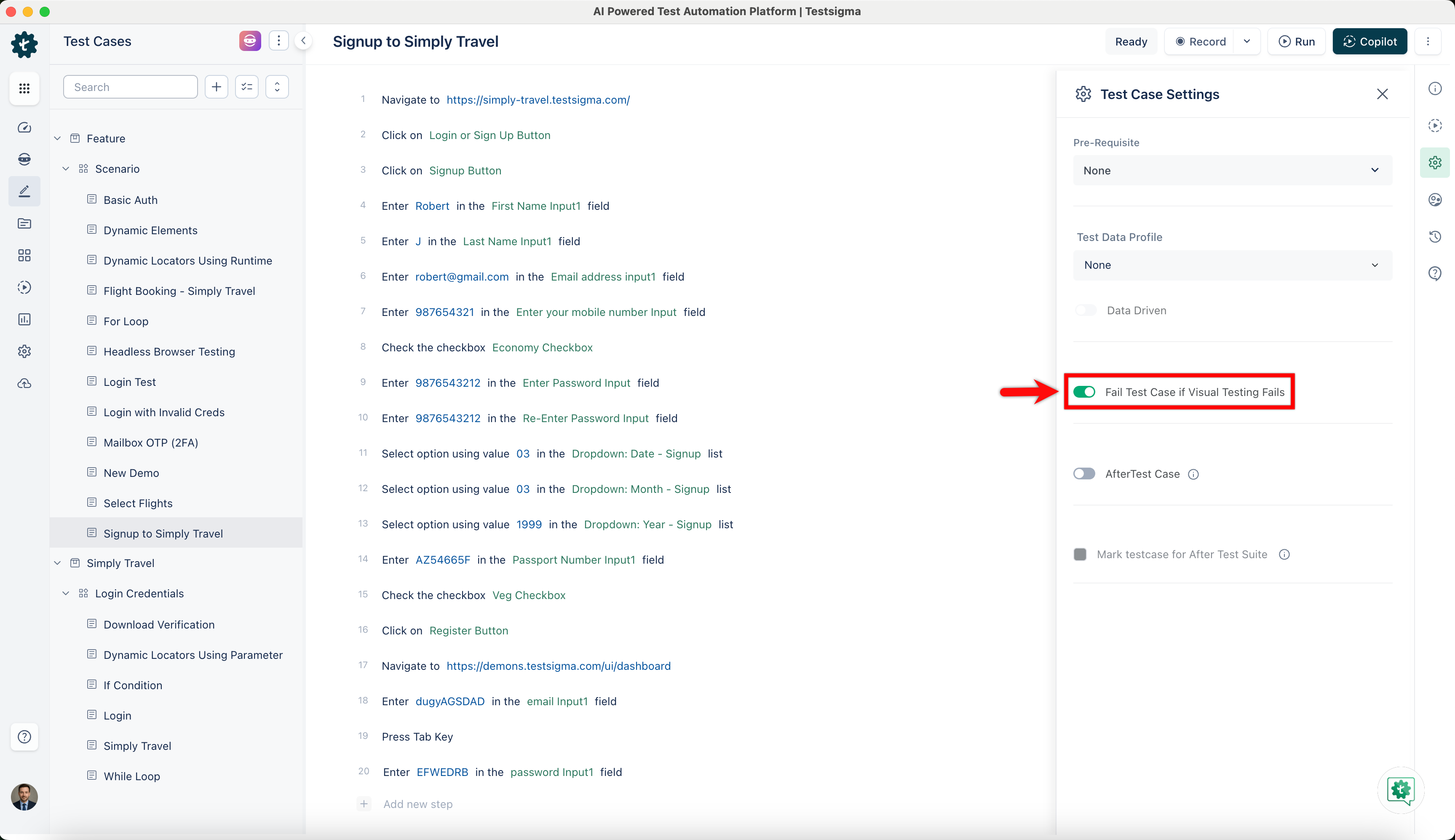
Task: Open the Pre-Requisite dropdown
Action: click(1232, 171)
